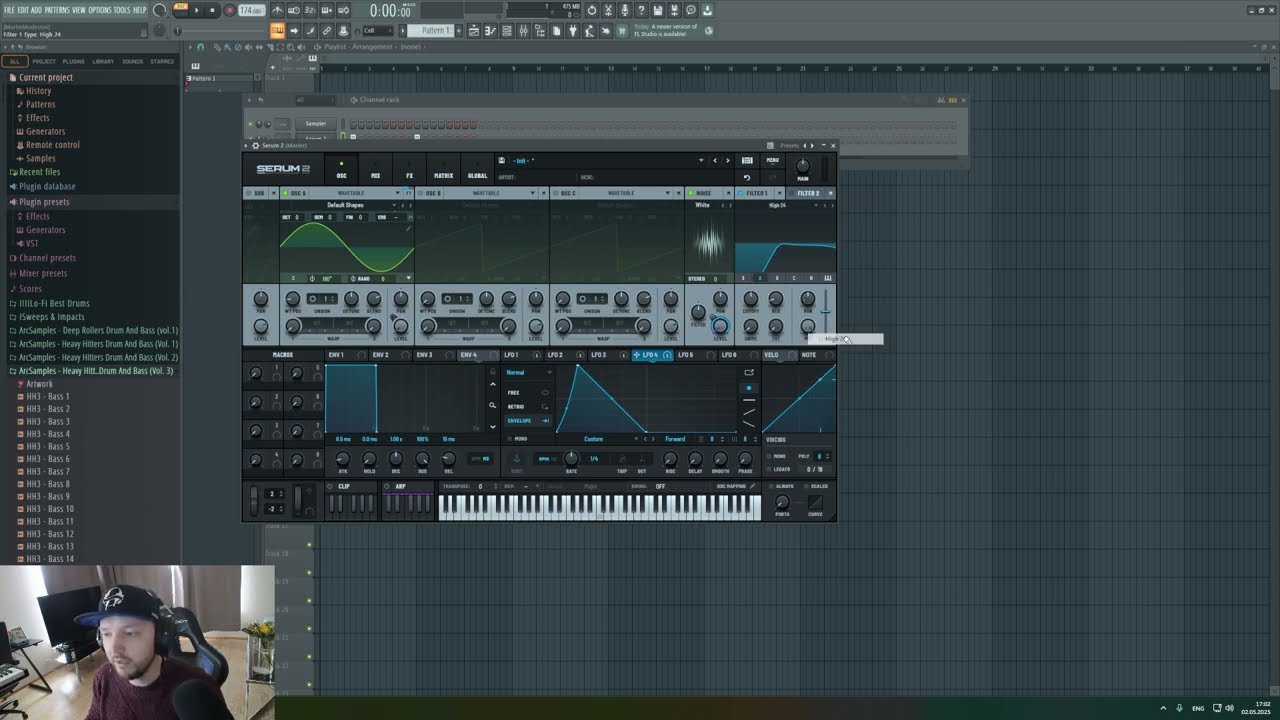Open the OPTIONS menu
Screen dimensions: 1280x720
pos(100,10)
